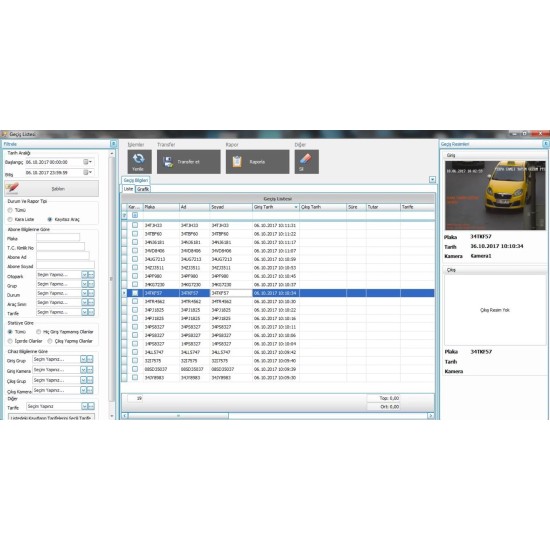Click the Yenile refresh button
Viewport: 550px width, 550px height.
(139, 162)
